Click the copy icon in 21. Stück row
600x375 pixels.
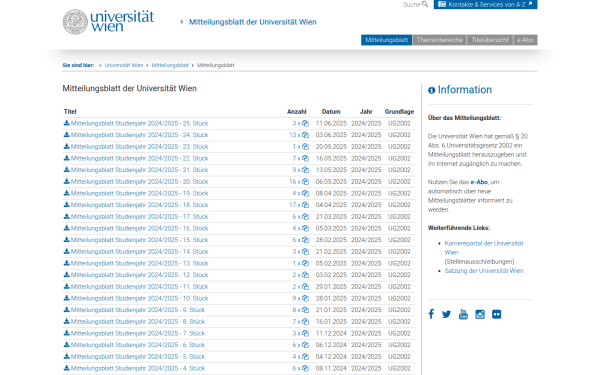[305, 170]
